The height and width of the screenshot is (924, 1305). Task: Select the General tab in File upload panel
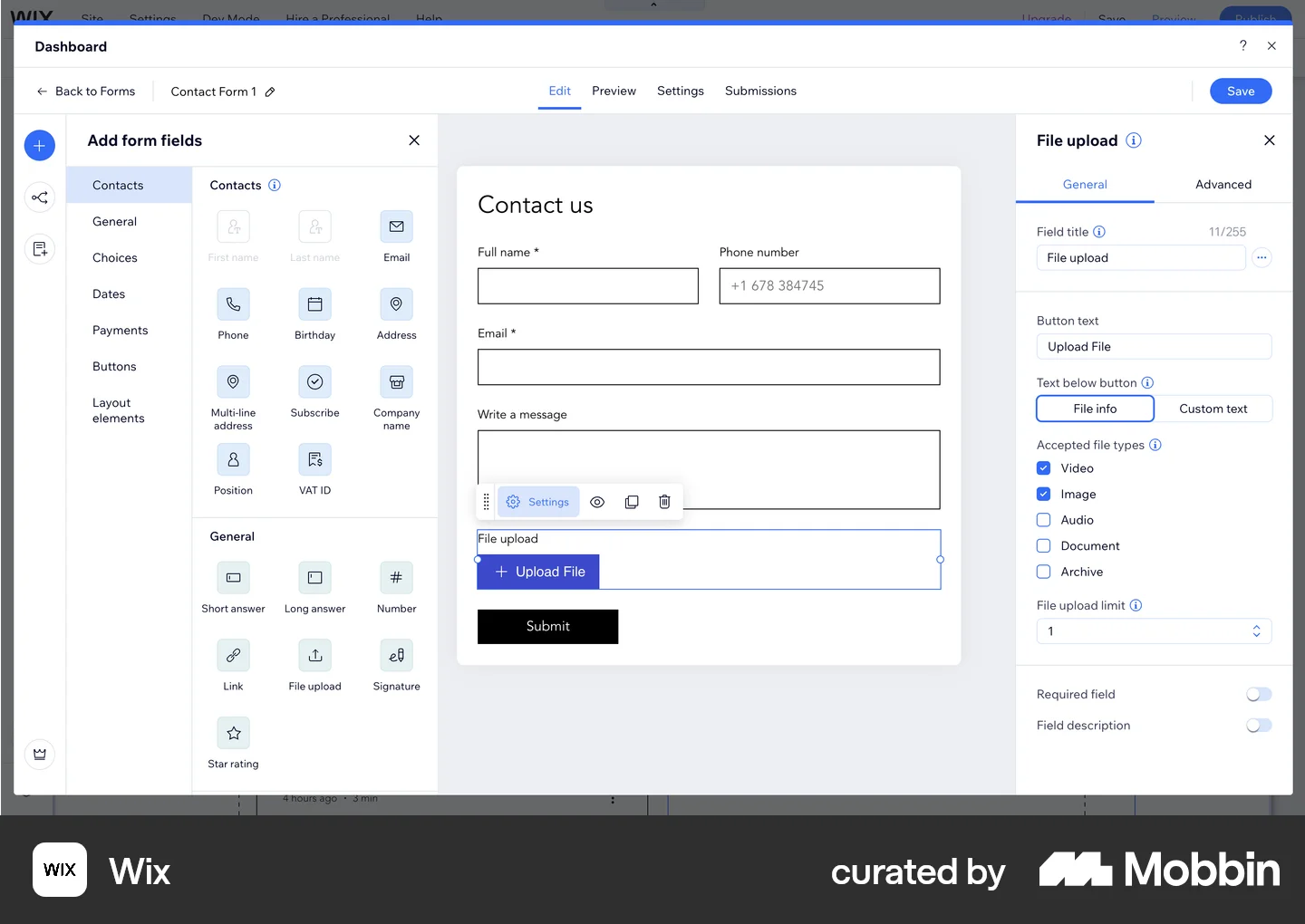coord(1085,184)
